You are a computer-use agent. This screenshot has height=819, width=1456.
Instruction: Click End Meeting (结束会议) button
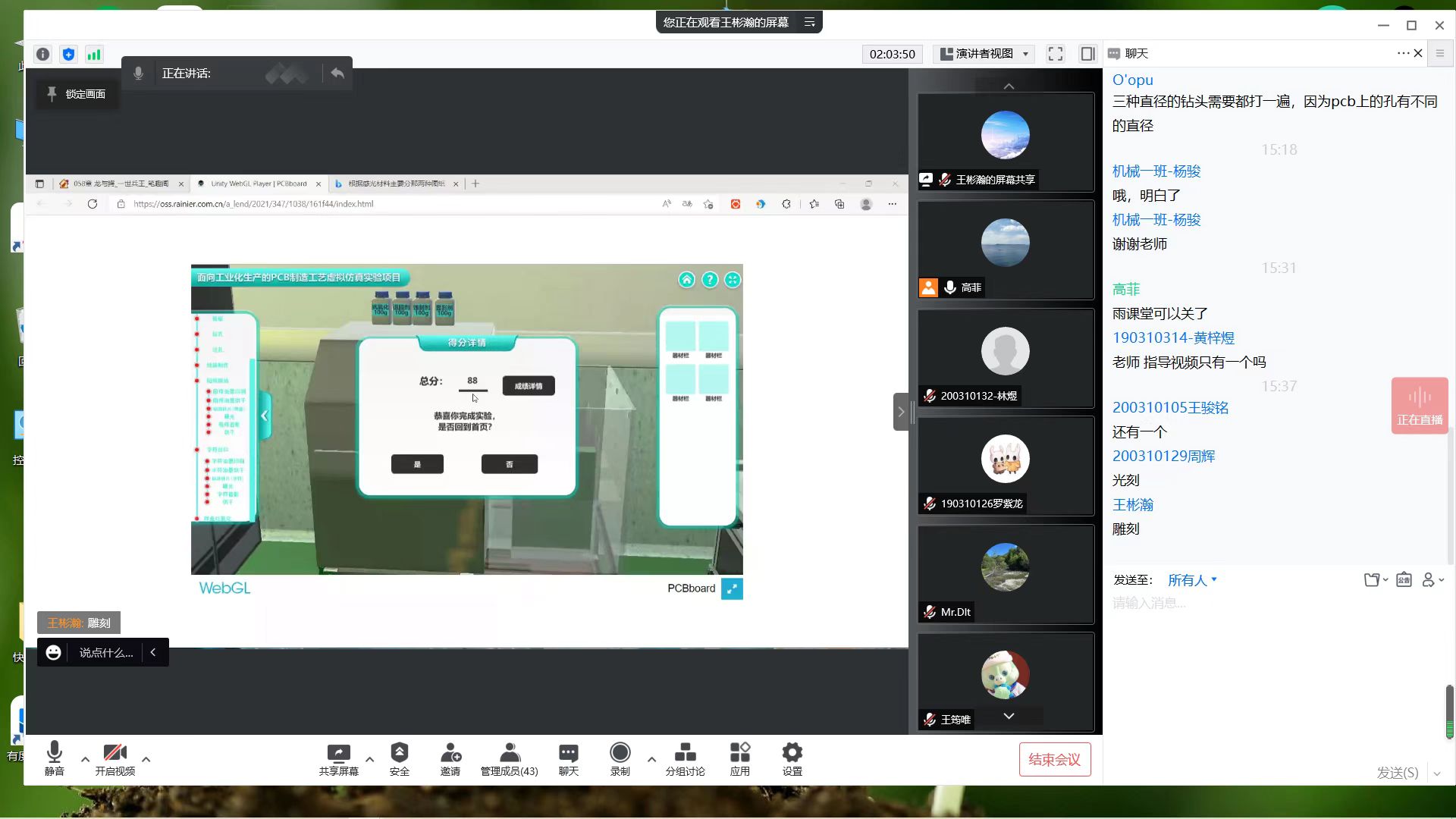[x=1054, y=759]
